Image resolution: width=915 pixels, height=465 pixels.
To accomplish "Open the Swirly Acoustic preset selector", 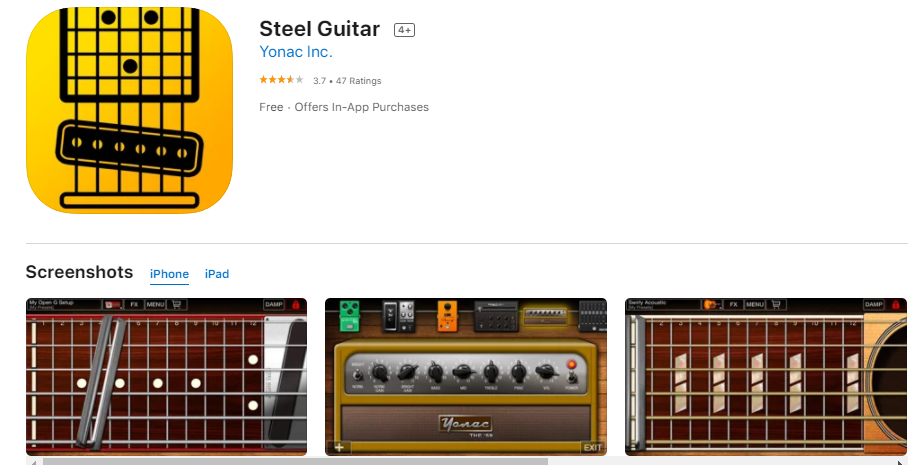I will 663,305.
